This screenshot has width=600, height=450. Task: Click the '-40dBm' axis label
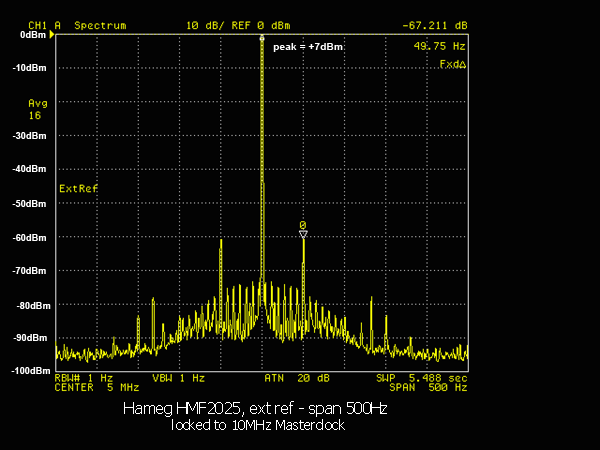point(29,169)
